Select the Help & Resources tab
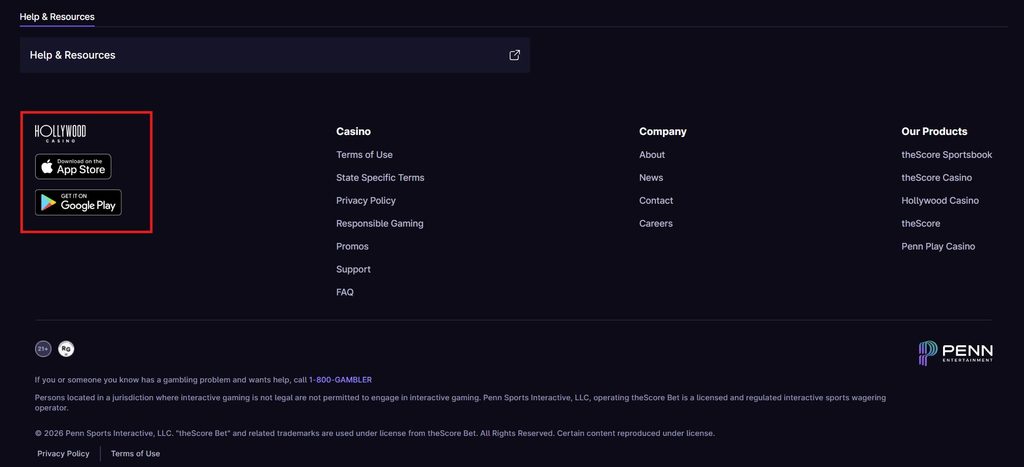1024x467 pixels. point(57,17)
